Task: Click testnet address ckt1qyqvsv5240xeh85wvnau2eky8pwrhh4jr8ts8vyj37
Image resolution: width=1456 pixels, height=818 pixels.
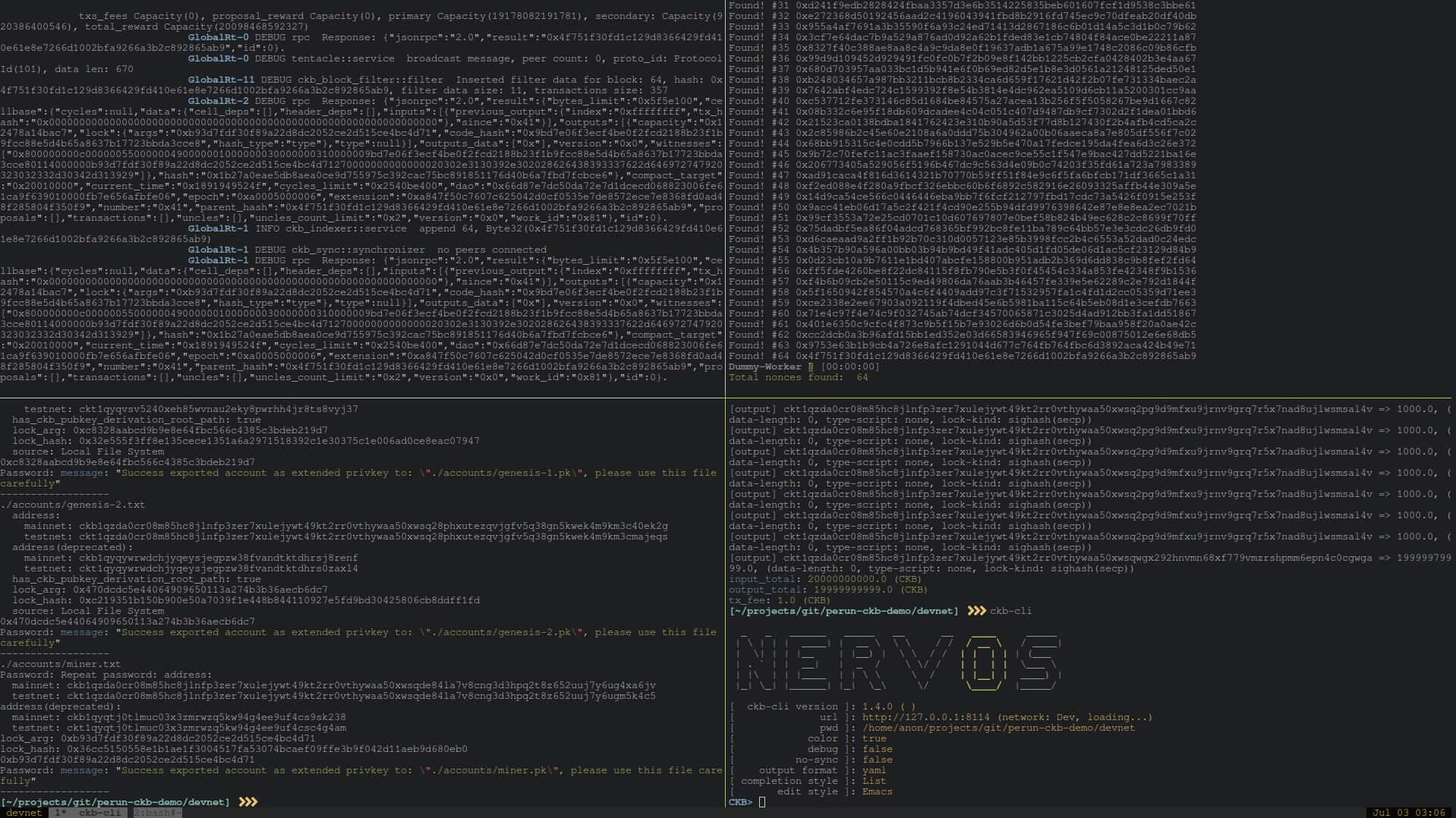Action: tap(219, 409)
